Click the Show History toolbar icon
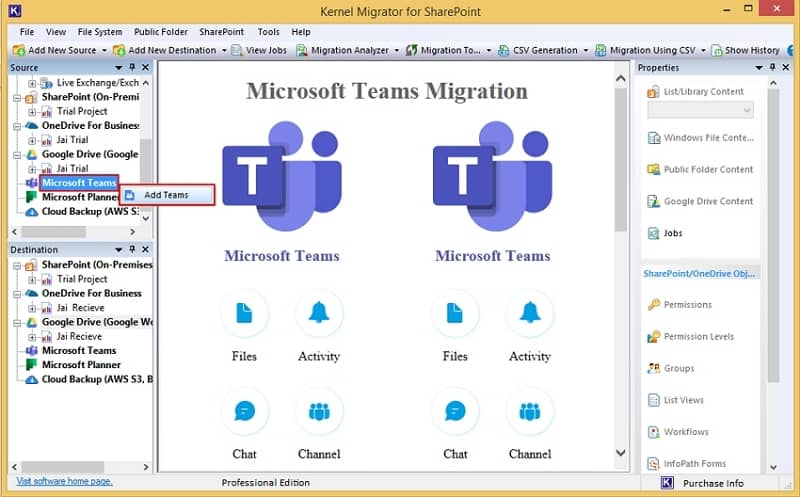 click(x=717, y=50)
